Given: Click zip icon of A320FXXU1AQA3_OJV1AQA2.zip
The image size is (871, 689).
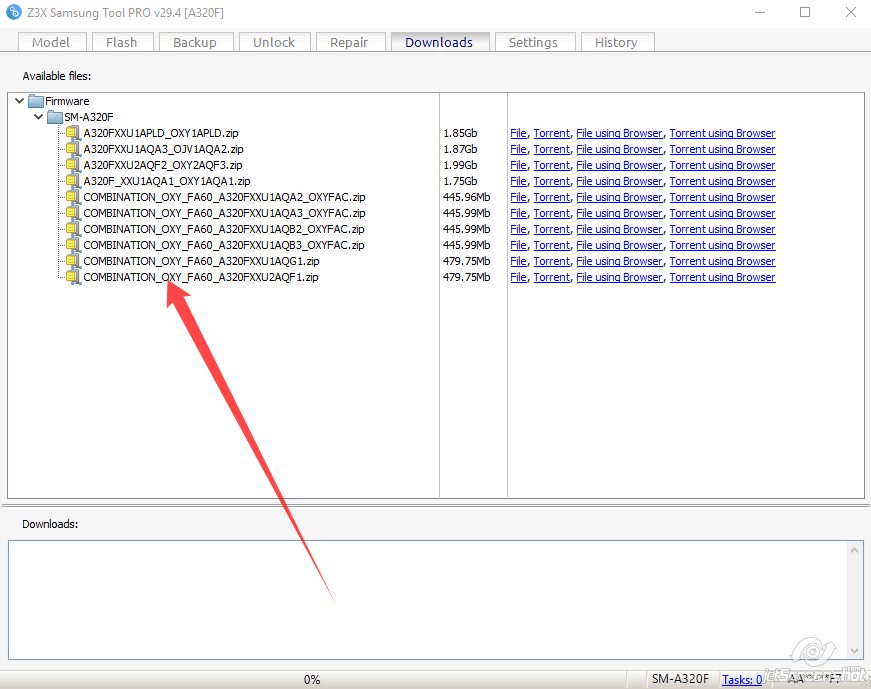Looking at the screenshot, I should 73,149.
